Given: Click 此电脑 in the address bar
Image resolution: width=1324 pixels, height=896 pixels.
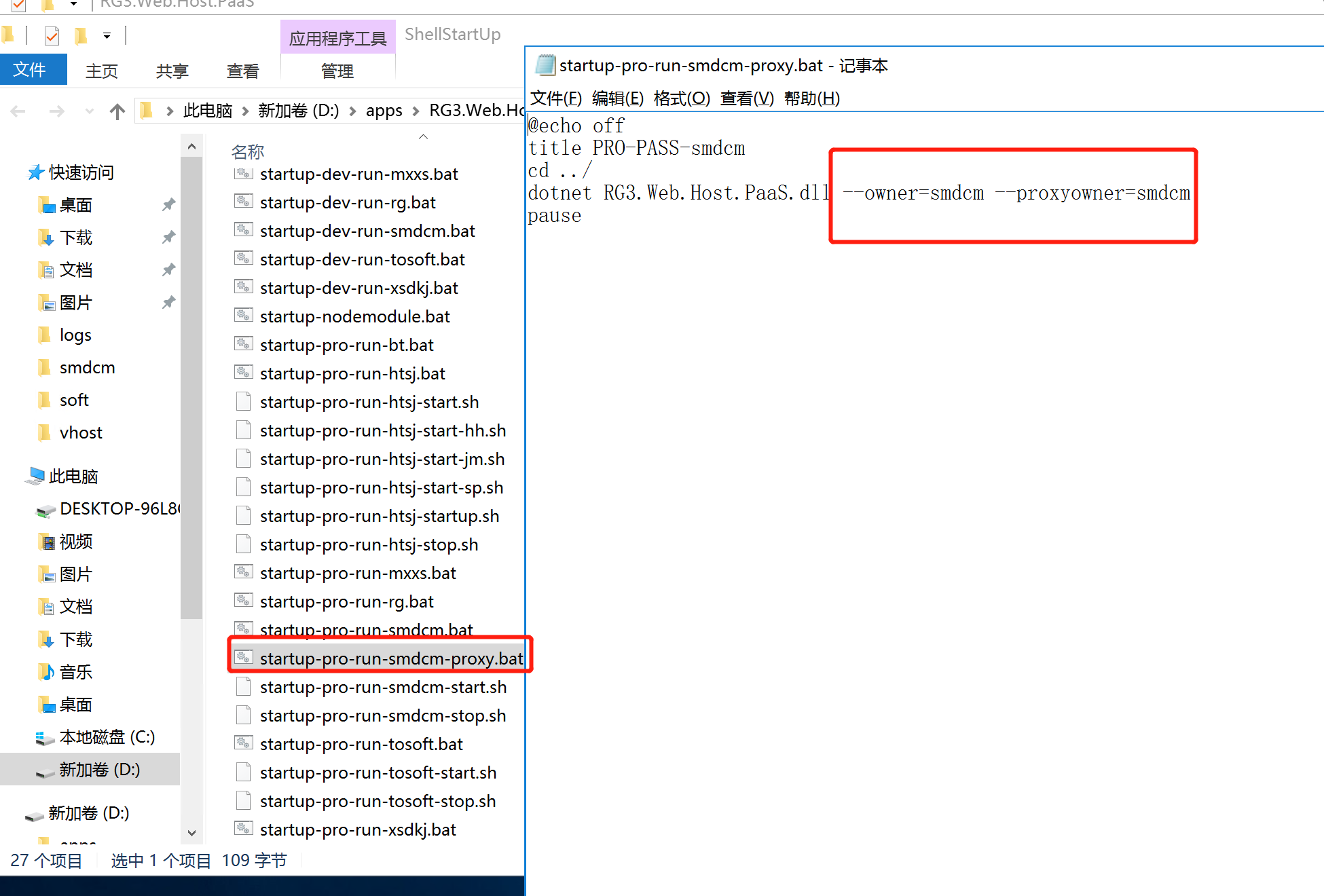Looking at the screenshot, I should (x=208, y=111).
